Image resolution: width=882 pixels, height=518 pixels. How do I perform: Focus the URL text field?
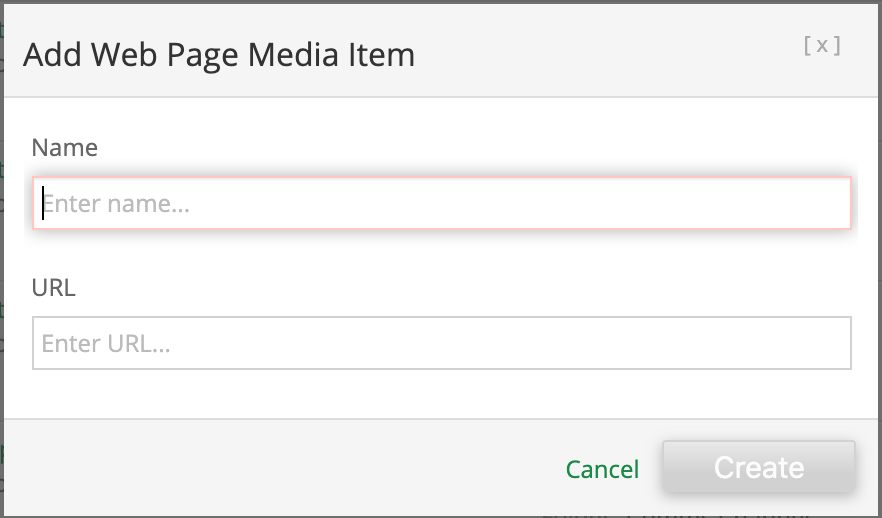pyautogui.click(x=441, y=343)
